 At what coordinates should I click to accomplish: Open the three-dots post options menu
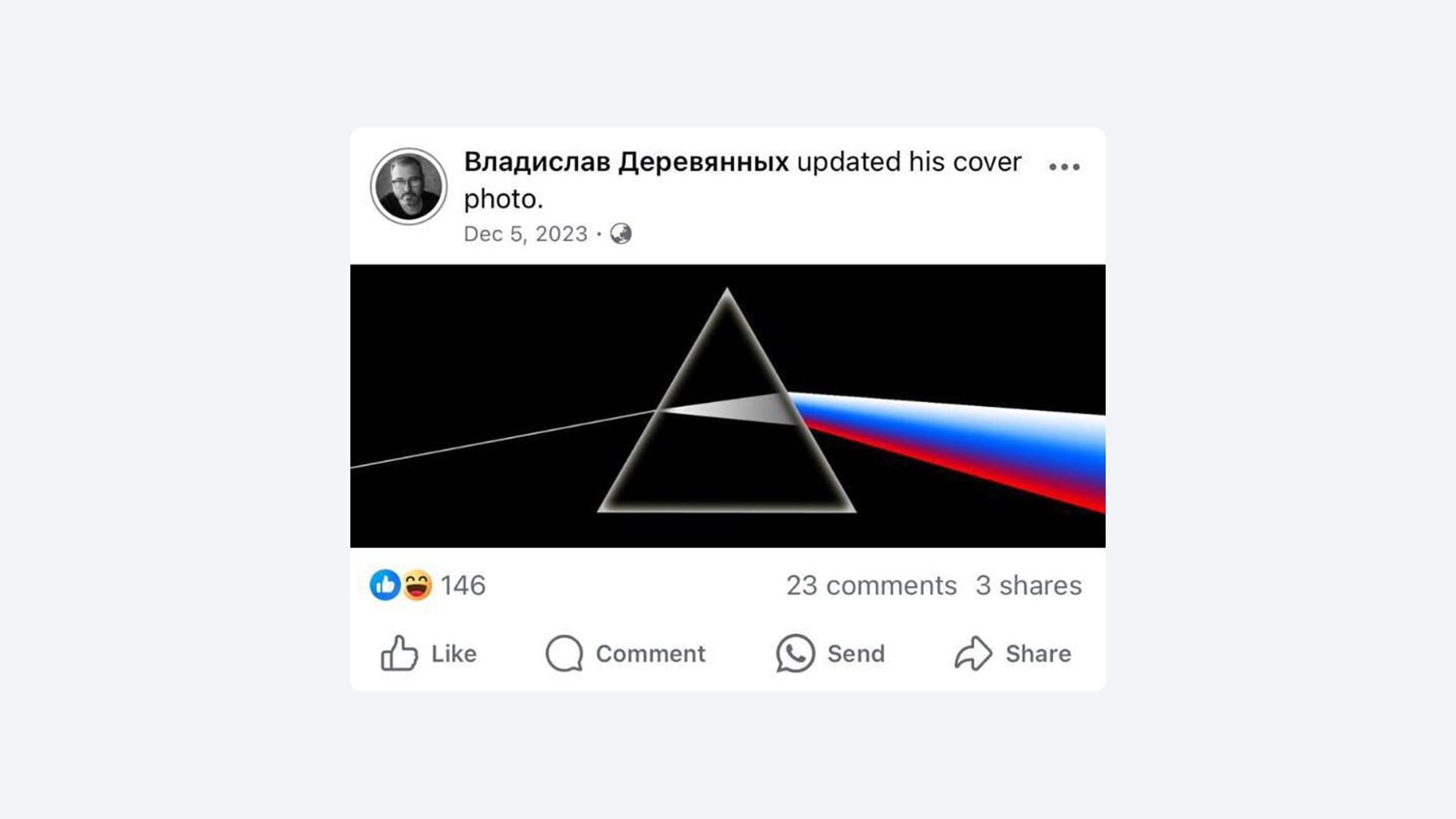tap(1064, 167)
